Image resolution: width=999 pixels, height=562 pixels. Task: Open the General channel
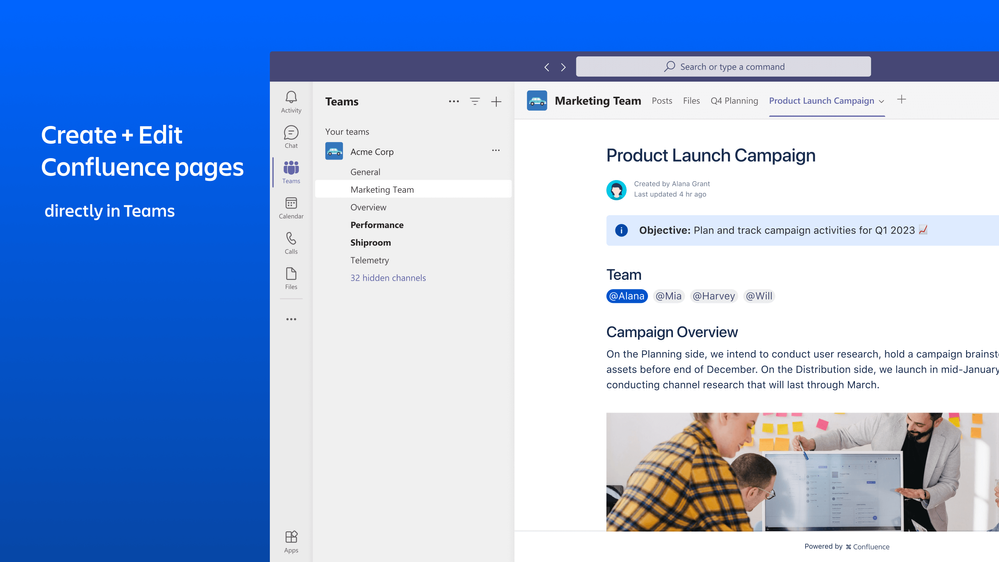(x=365, y=172)
